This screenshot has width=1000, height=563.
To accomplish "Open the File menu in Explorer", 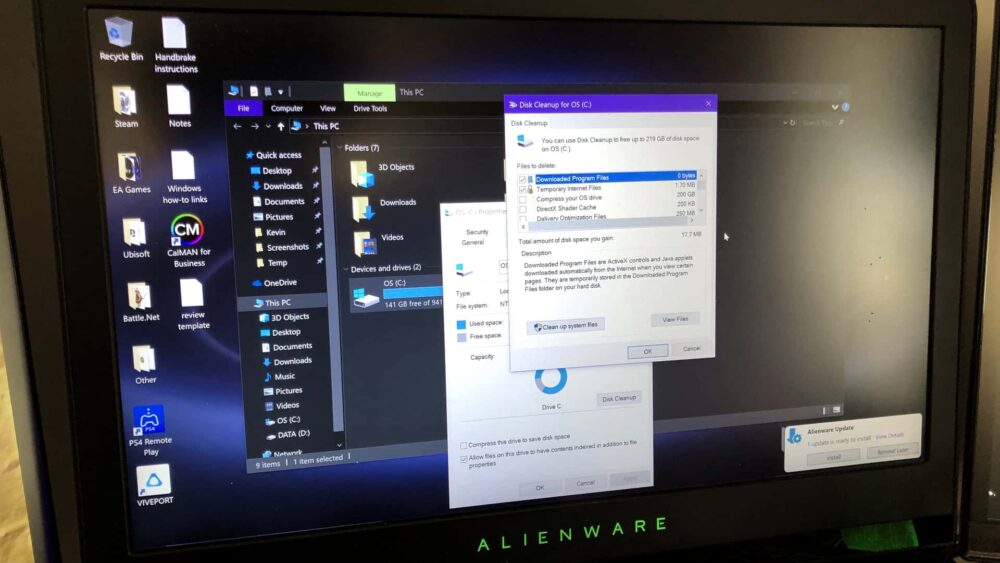I will (244, 108).
